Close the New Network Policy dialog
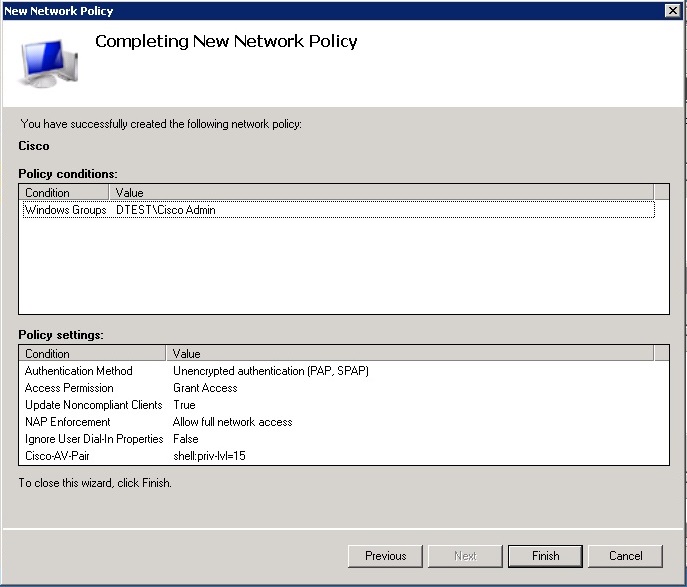This screenshot has height=587, width=687. point(673,10)
